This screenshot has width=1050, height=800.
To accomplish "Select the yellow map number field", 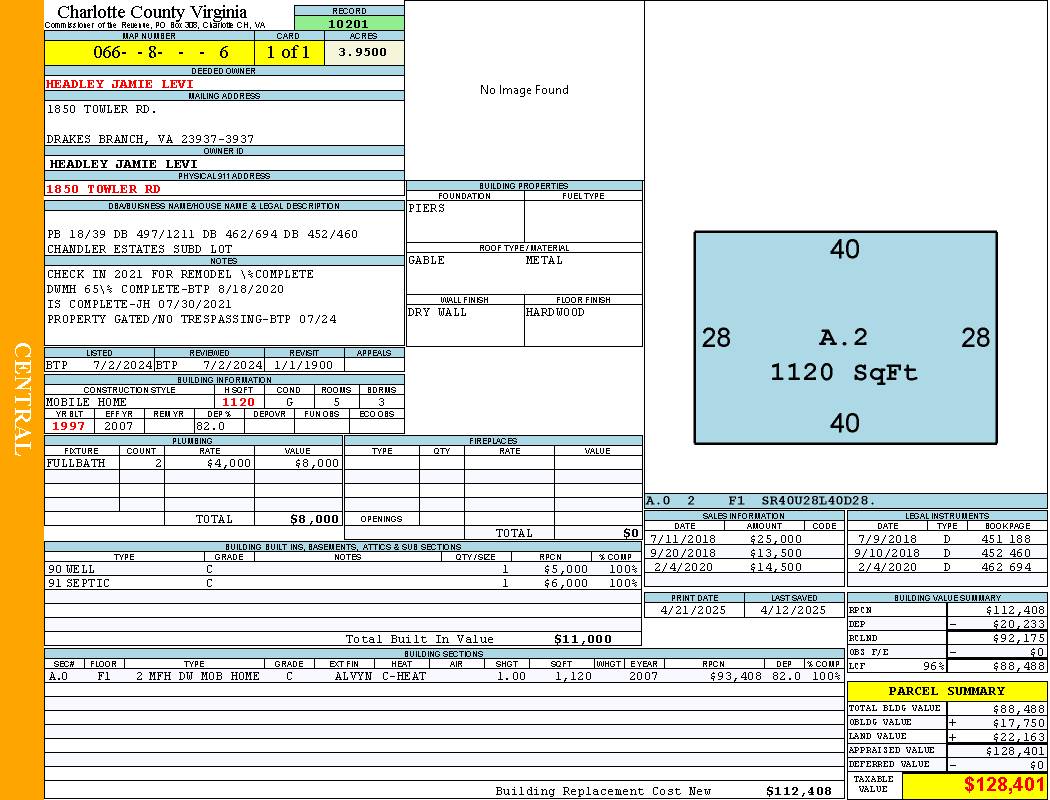I will coord(148,52).
